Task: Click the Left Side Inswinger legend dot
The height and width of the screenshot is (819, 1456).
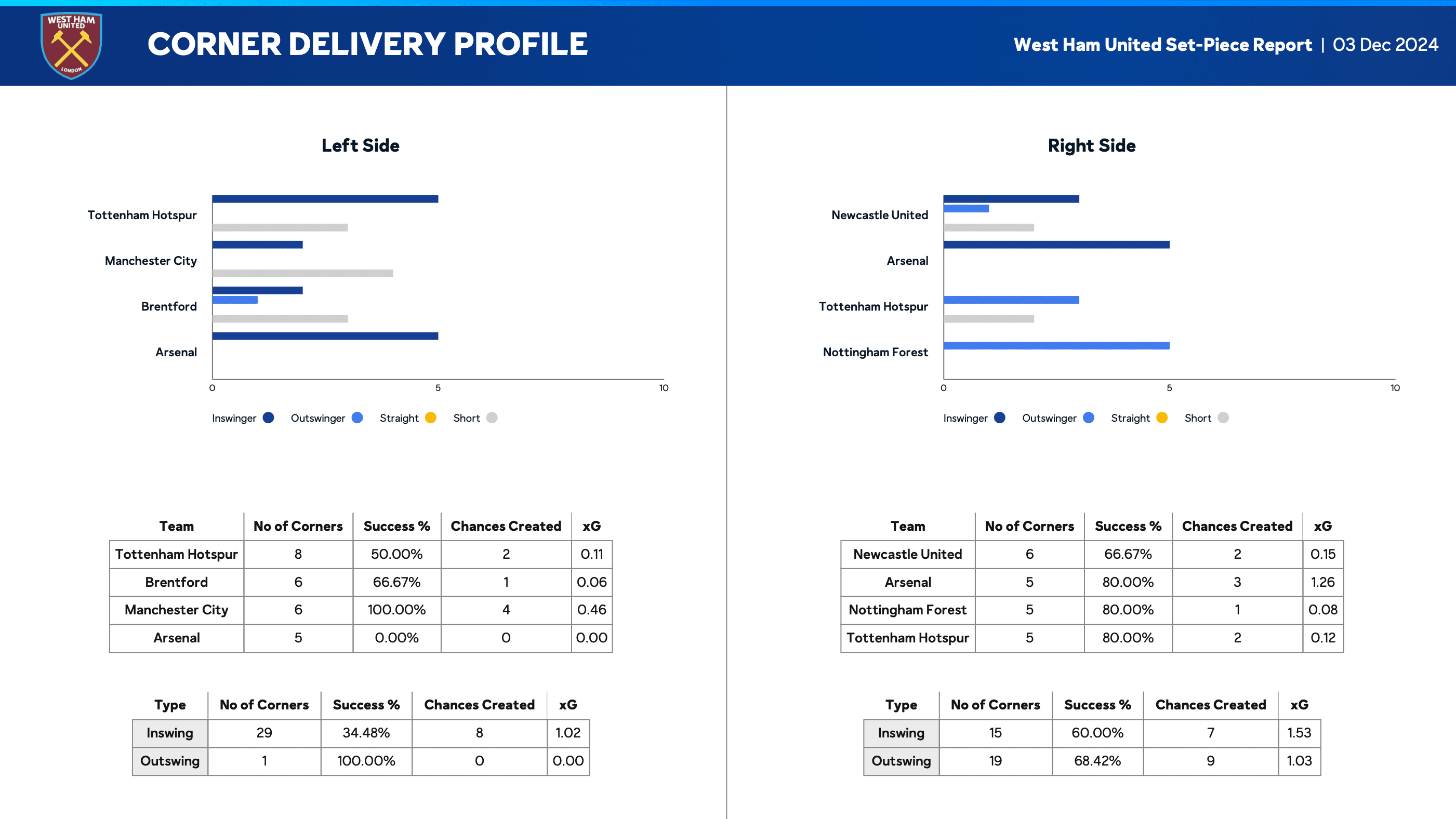Action: (269, 418)
